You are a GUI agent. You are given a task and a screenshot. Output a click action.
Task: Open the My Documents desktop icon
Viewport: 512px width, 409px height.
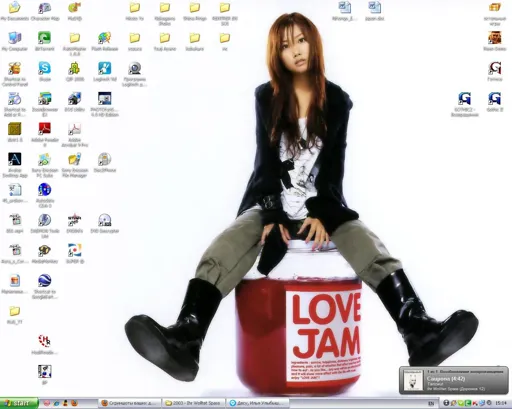[x=14, y=7]
